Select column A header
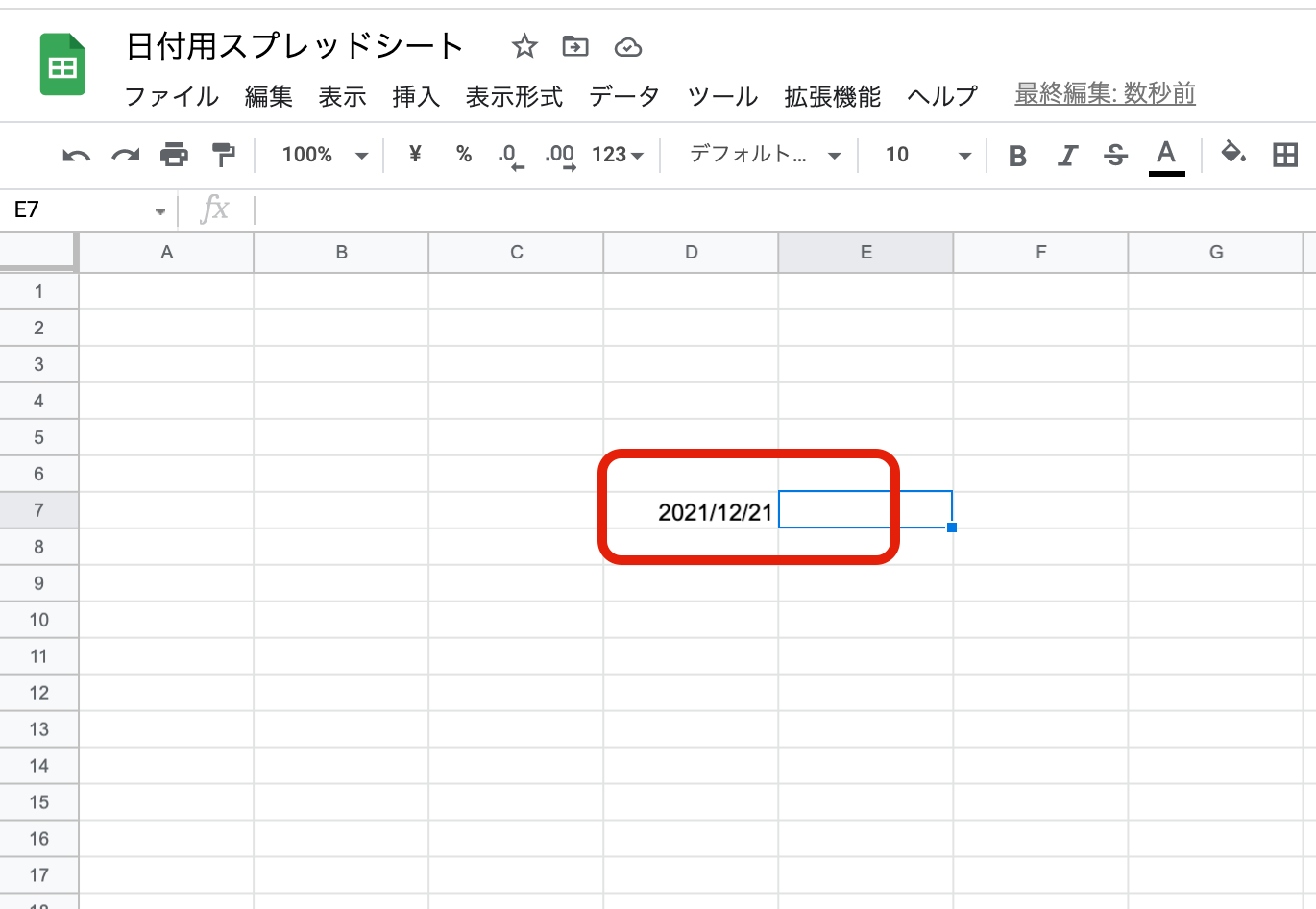1316x909 pixels. coord(166,253)
